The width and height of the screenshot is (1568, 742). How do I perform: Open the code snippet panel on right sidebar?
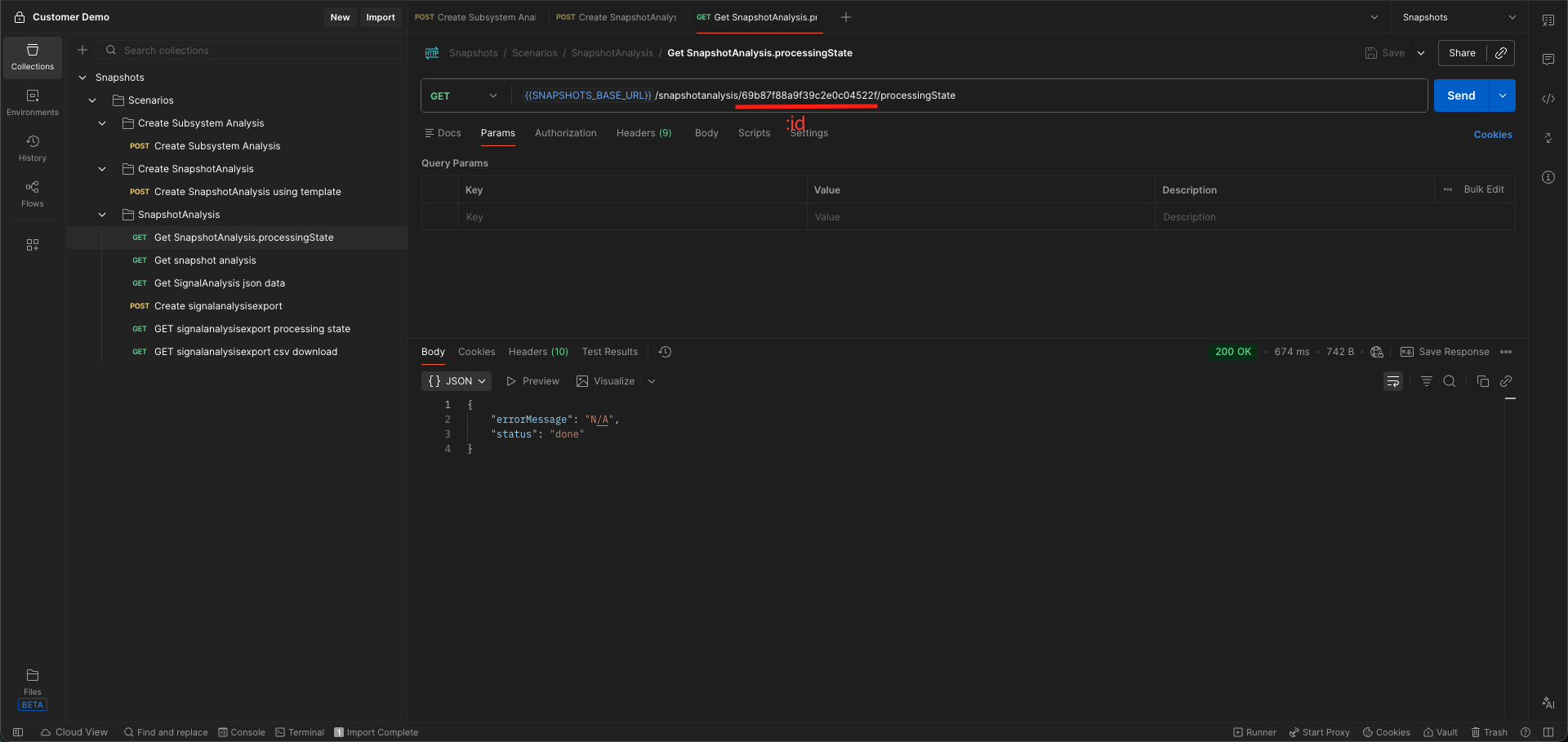point(1548,99)
